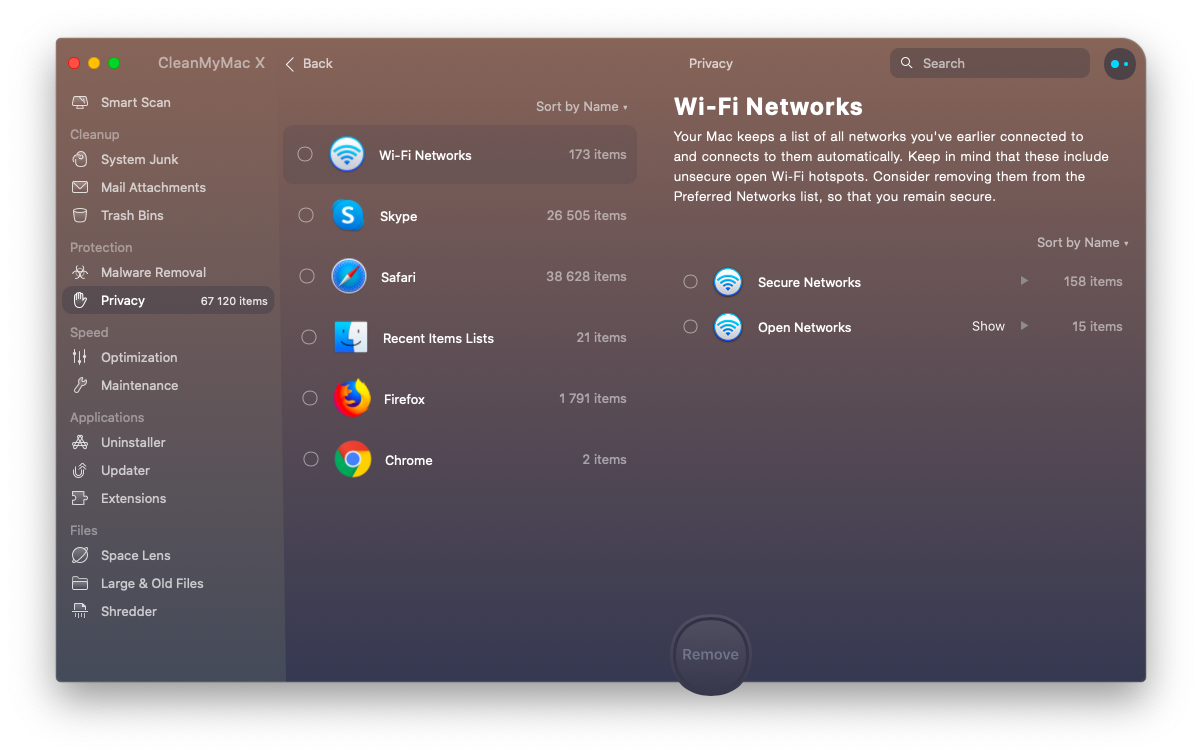This screenshot has height=756, width=1202.
Task: Click the Safari compass icon
Action: pos(349,276)
